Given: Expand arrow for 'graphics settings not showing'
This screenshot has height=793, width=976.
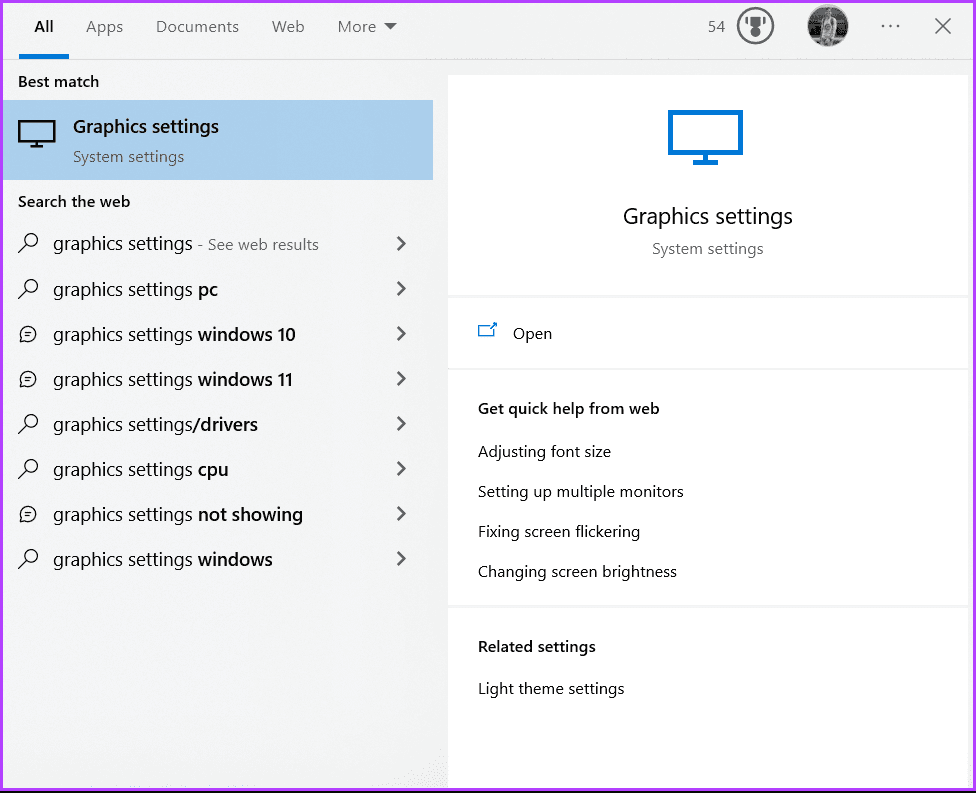Looking at the screenshot, I should pos(401,514).
